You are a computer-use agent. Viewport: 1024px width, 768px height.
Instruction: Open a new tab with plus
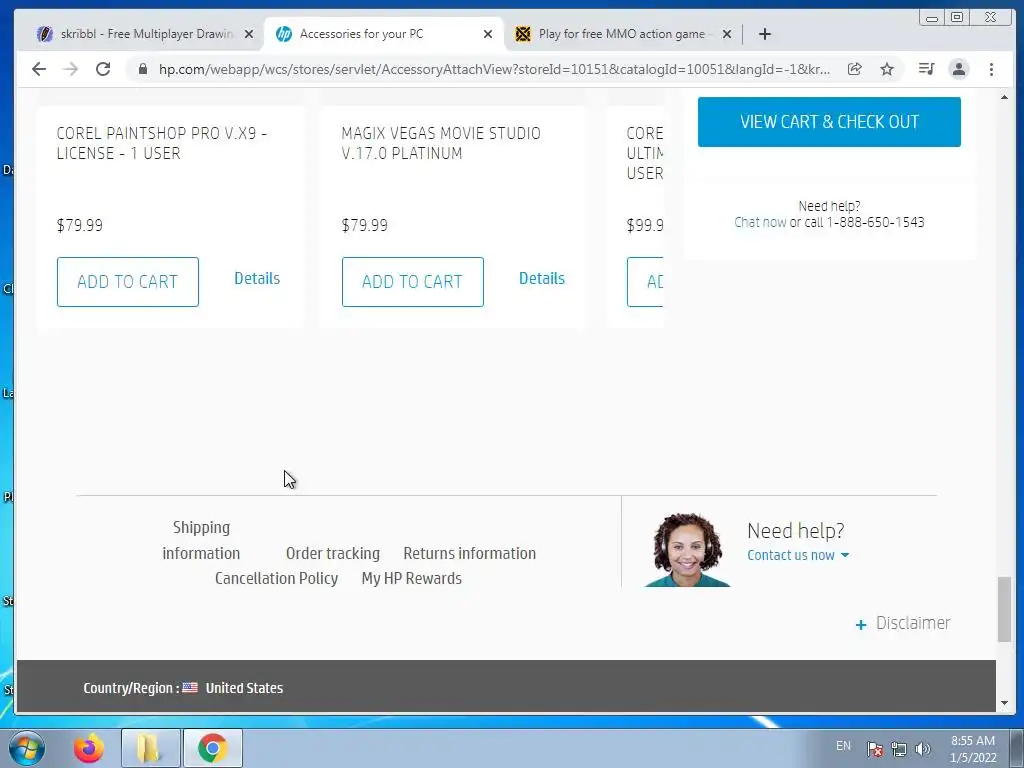tap(765, 34)
